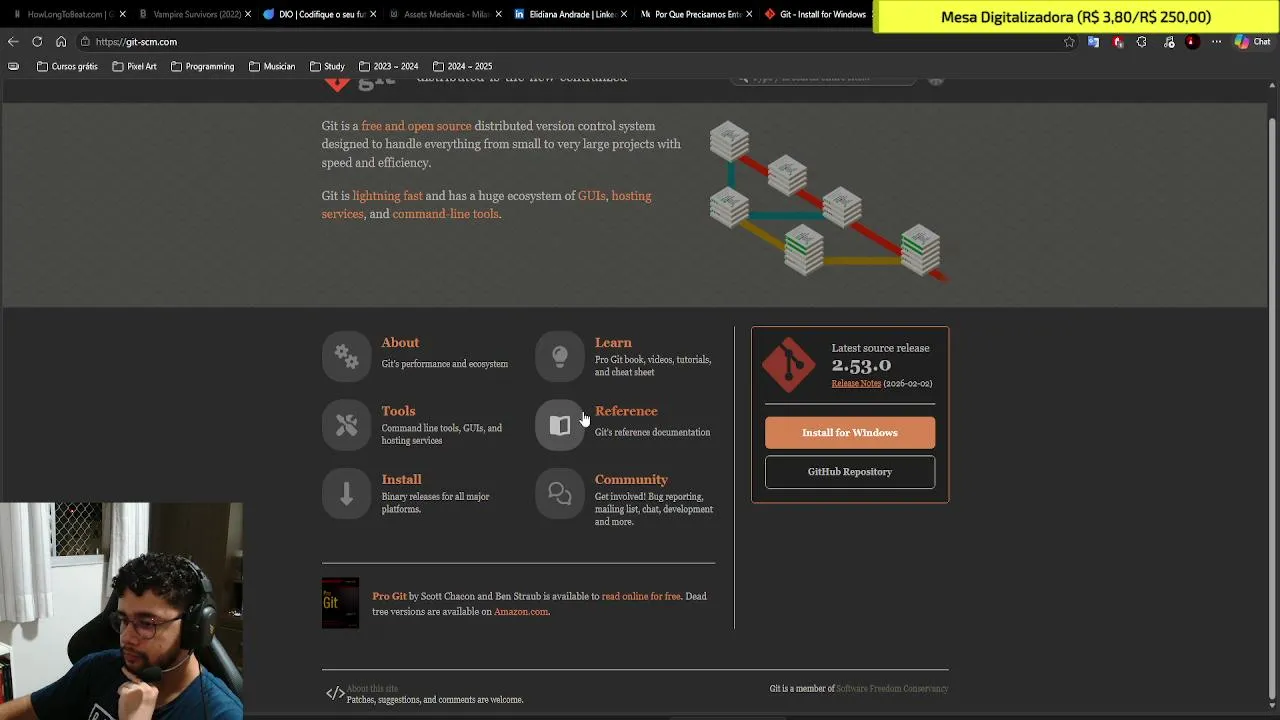The height and width of the screenshot is (720, 1280).
Task: Open the About section icon
Action: point(346,356)
